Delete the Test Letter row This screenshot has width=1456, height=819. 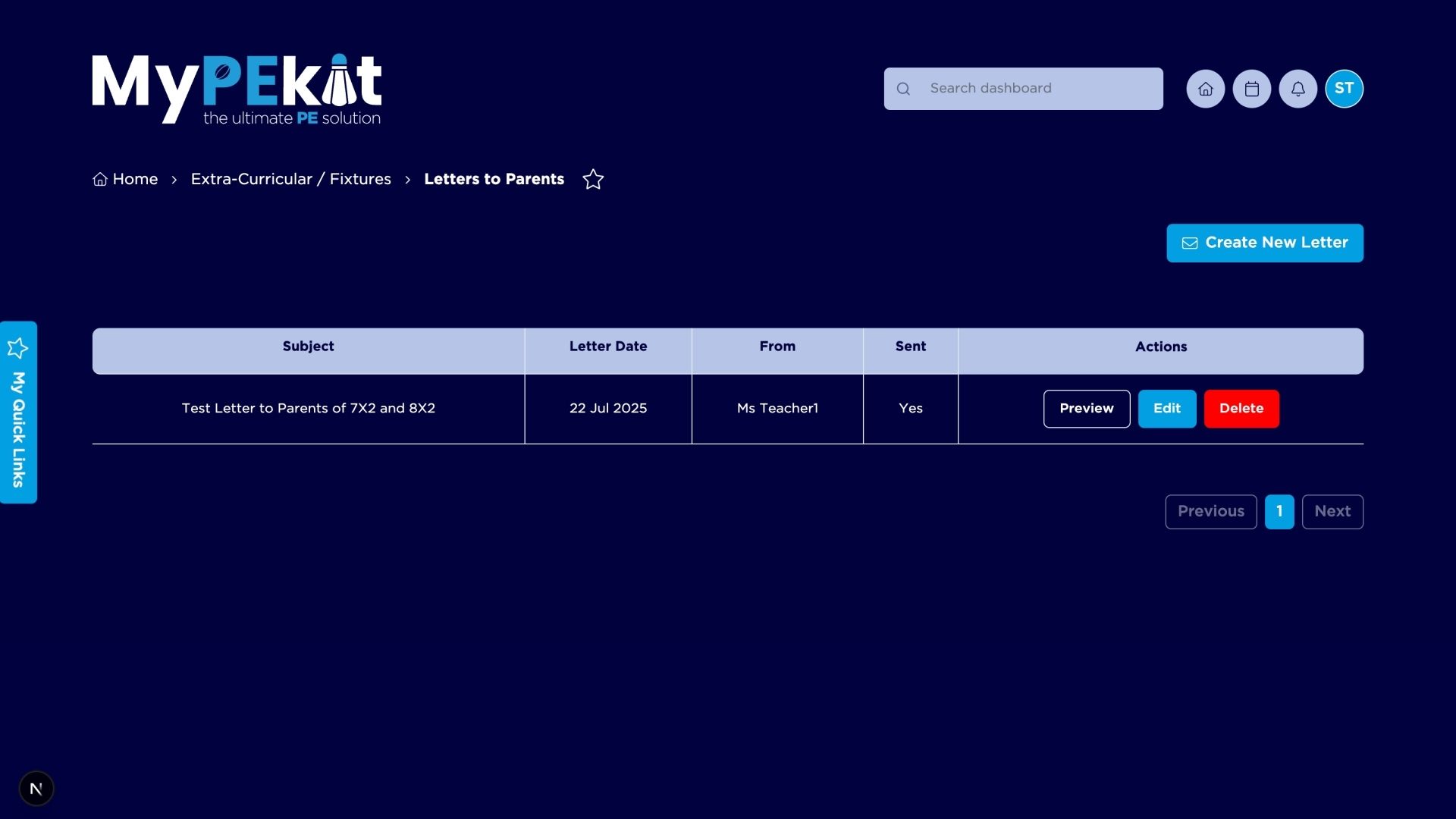tap(1241, 409)
